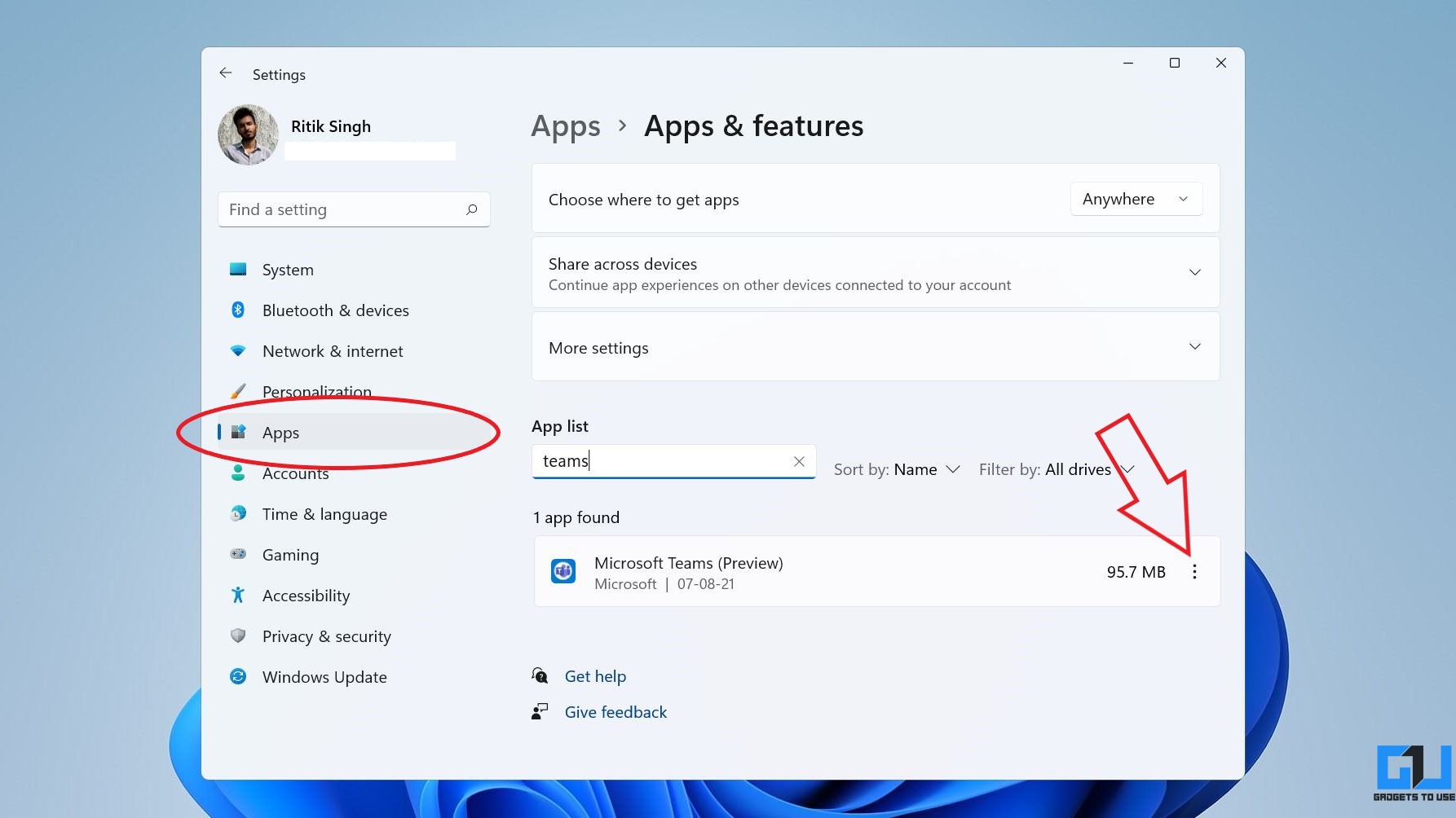Click the Give feedback link

pyautogui.click(x=615, y=712)
